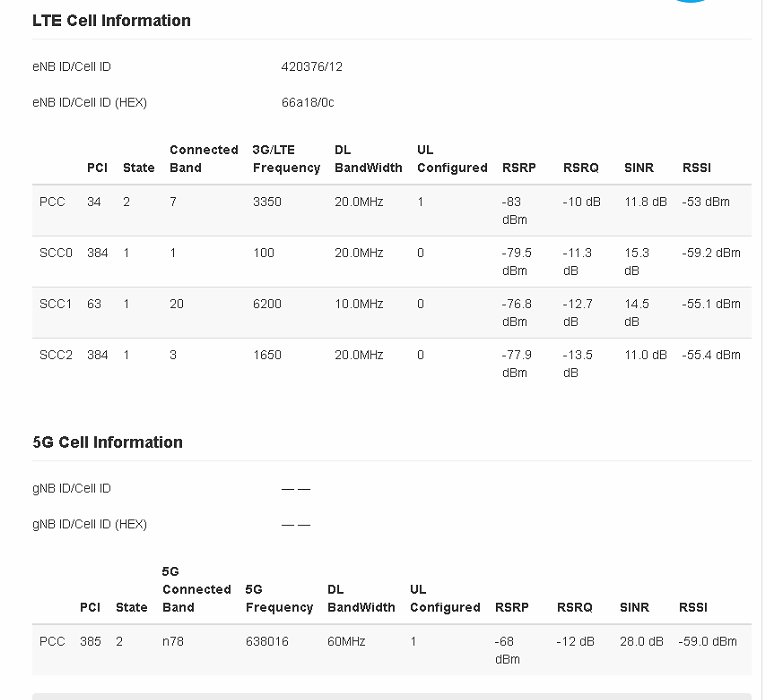Click the LTE Cell Information heading
The image size is (767, 700).
pos(111,20)
